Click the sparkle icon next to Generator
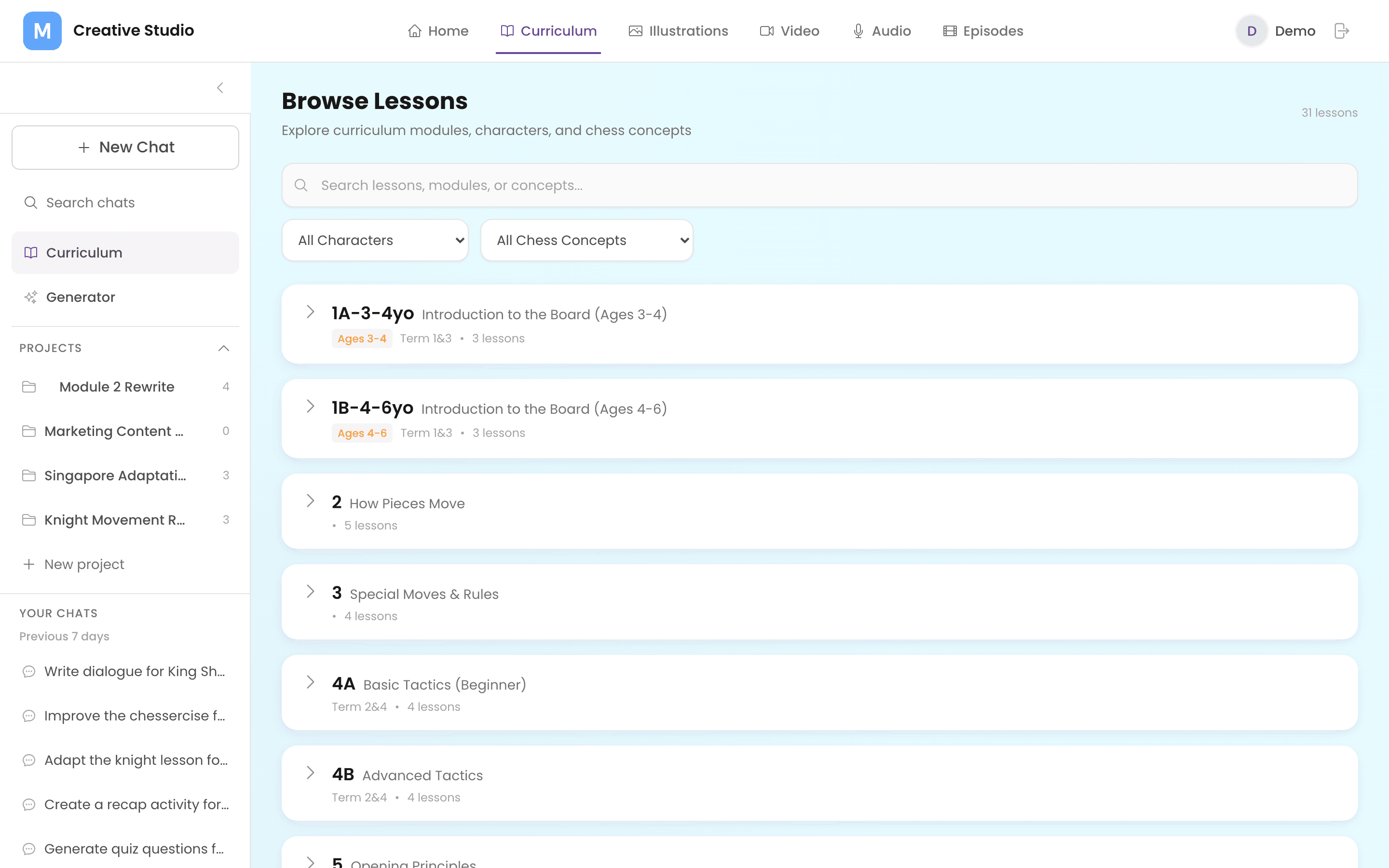1389x868 pixels. click(x=31, y=298)
